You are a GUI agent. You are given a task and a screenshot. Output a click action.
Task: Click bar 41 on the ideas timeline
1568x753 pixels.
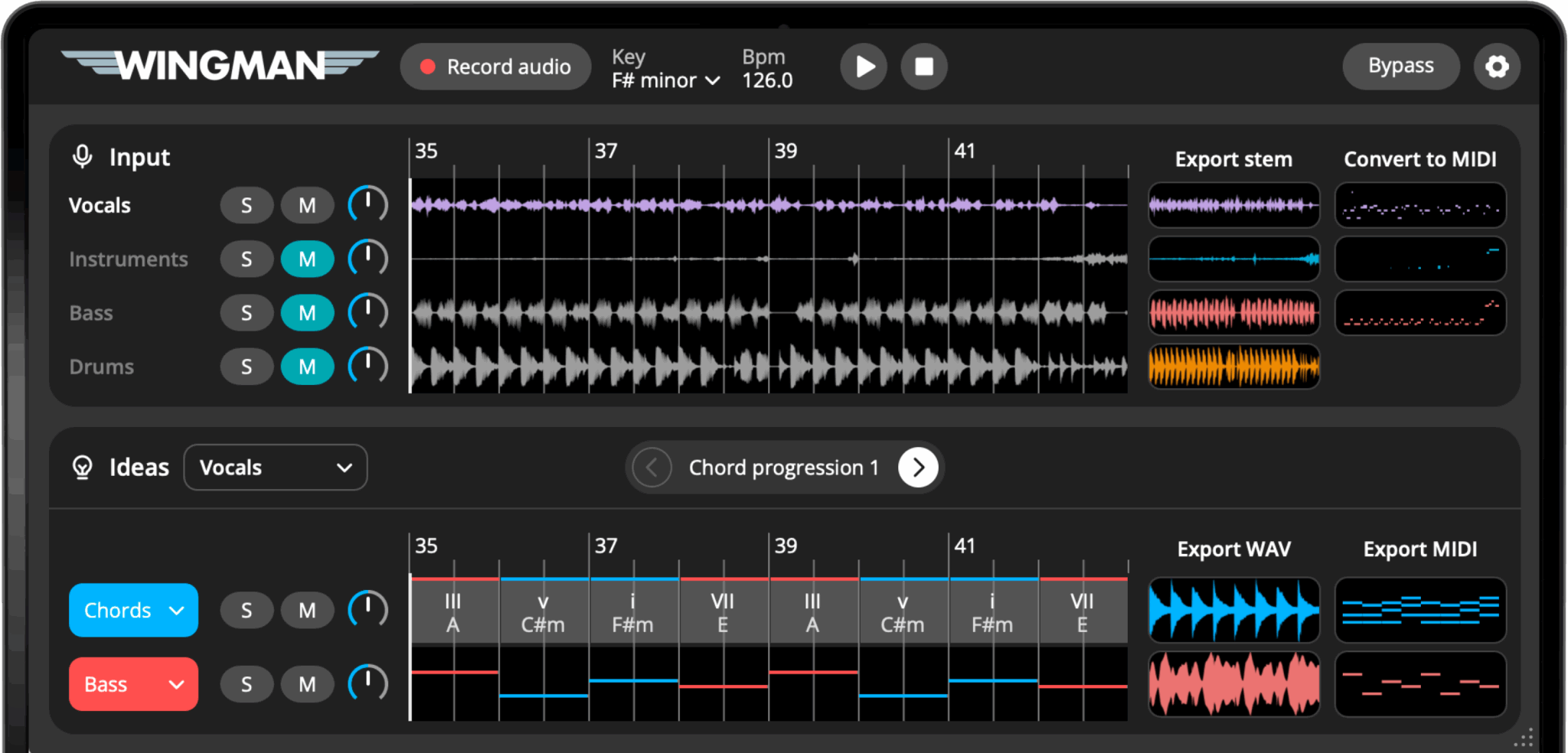pos(965,546)
